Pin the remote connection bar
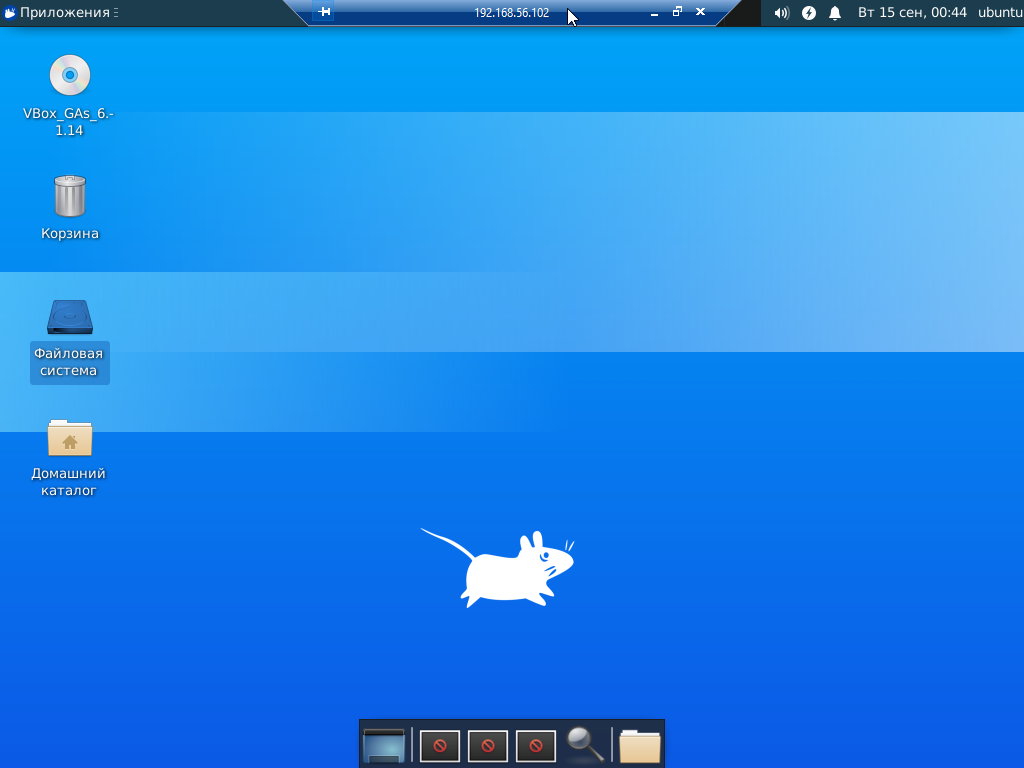 coord(324,12)
